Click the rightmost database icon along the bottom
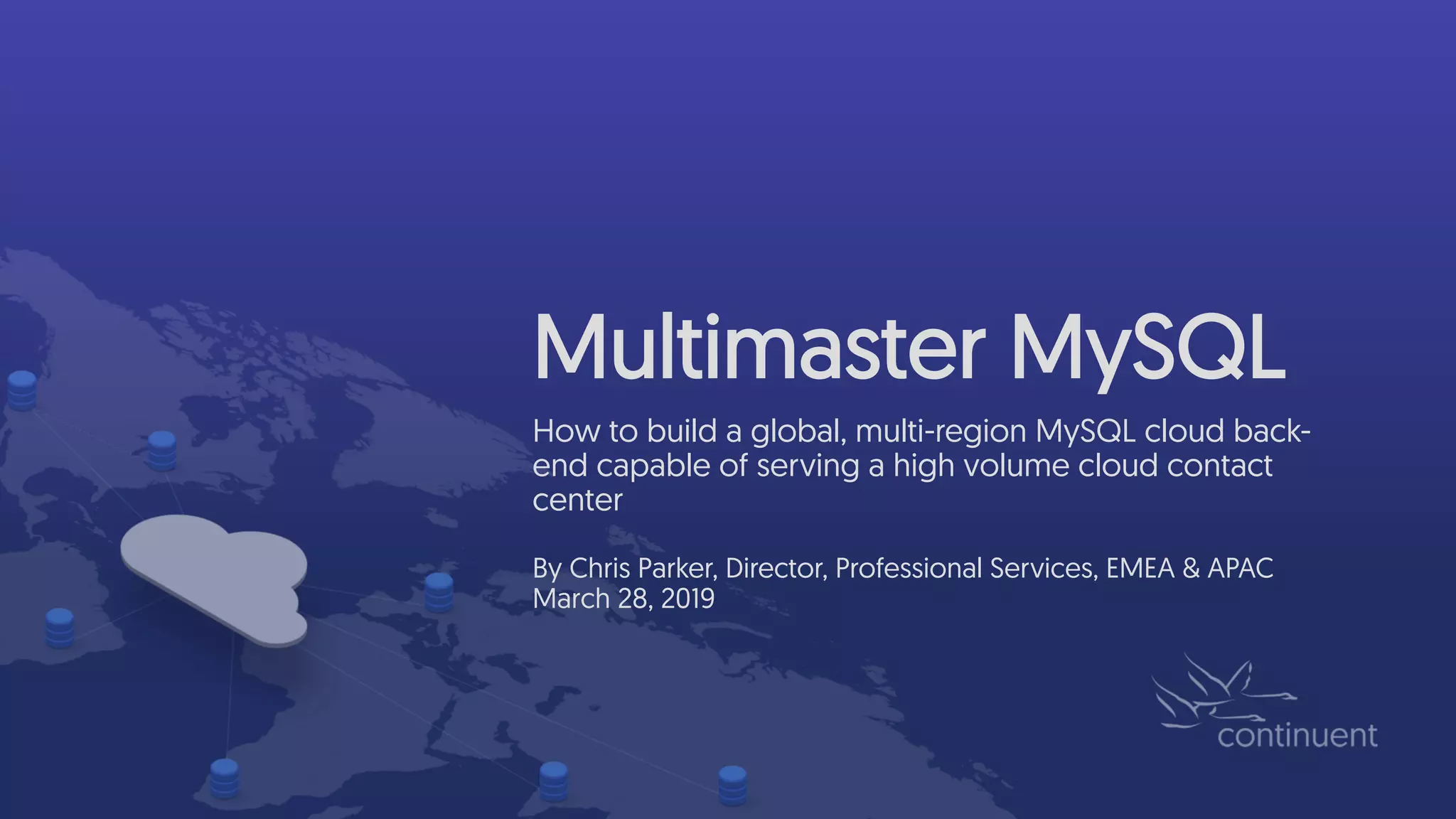 732,784
